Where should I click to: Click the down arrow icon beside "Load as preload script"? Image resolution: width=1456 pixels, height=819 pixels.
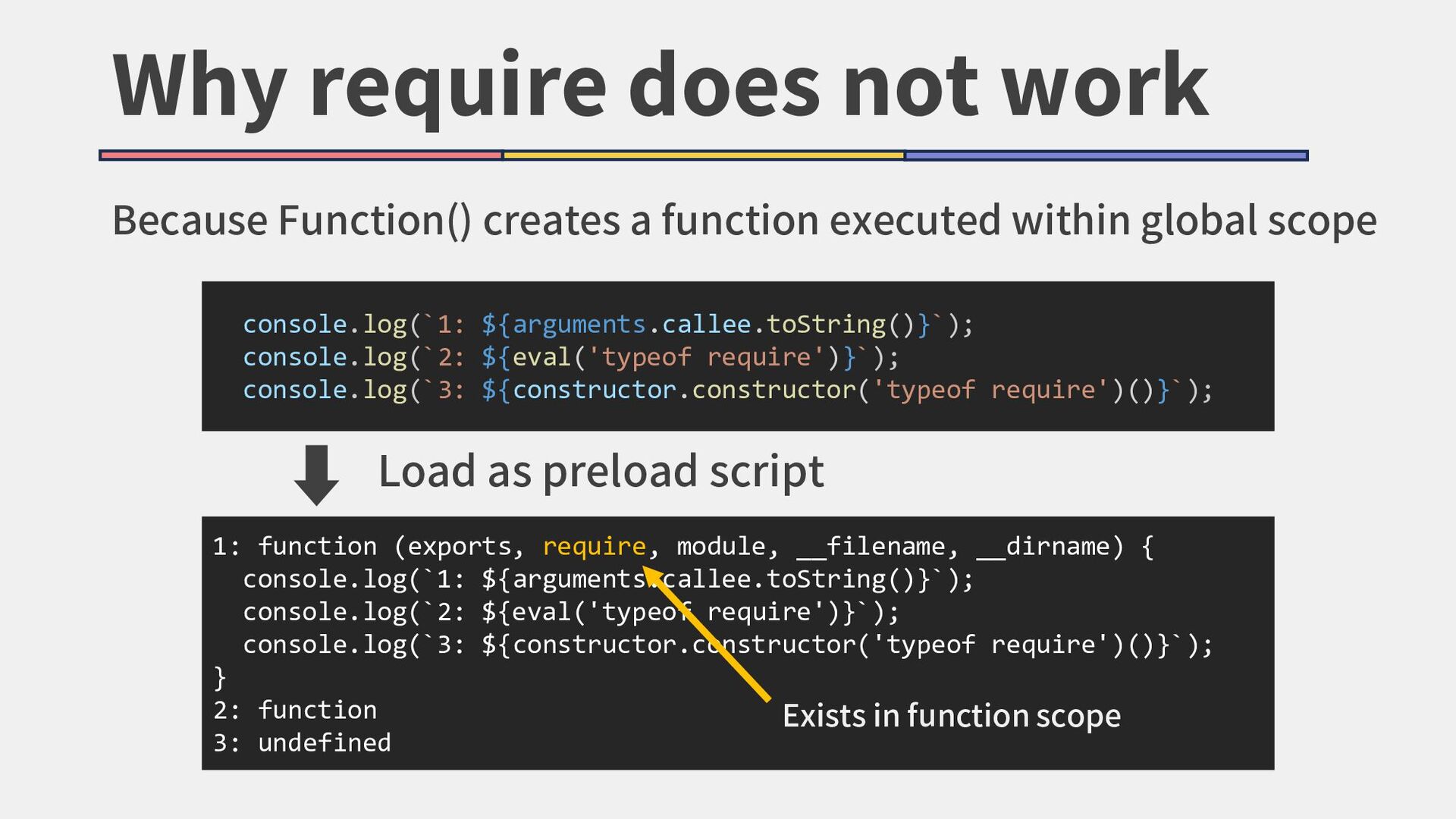pos(316,475)
